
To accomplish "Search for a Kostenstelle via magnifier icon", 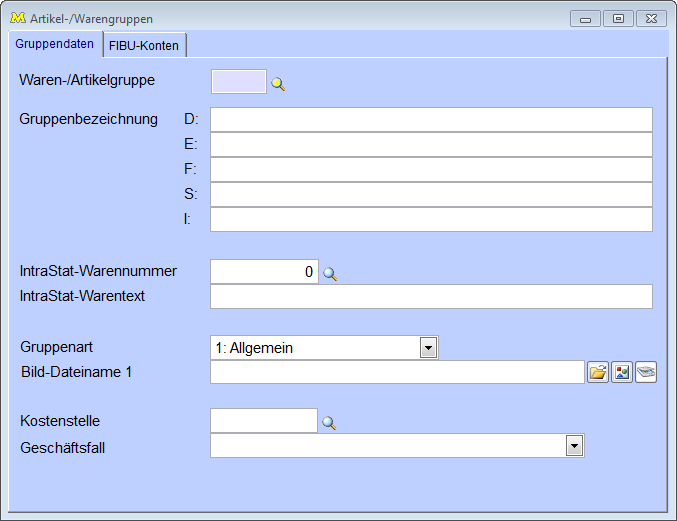I will (329, 423).
